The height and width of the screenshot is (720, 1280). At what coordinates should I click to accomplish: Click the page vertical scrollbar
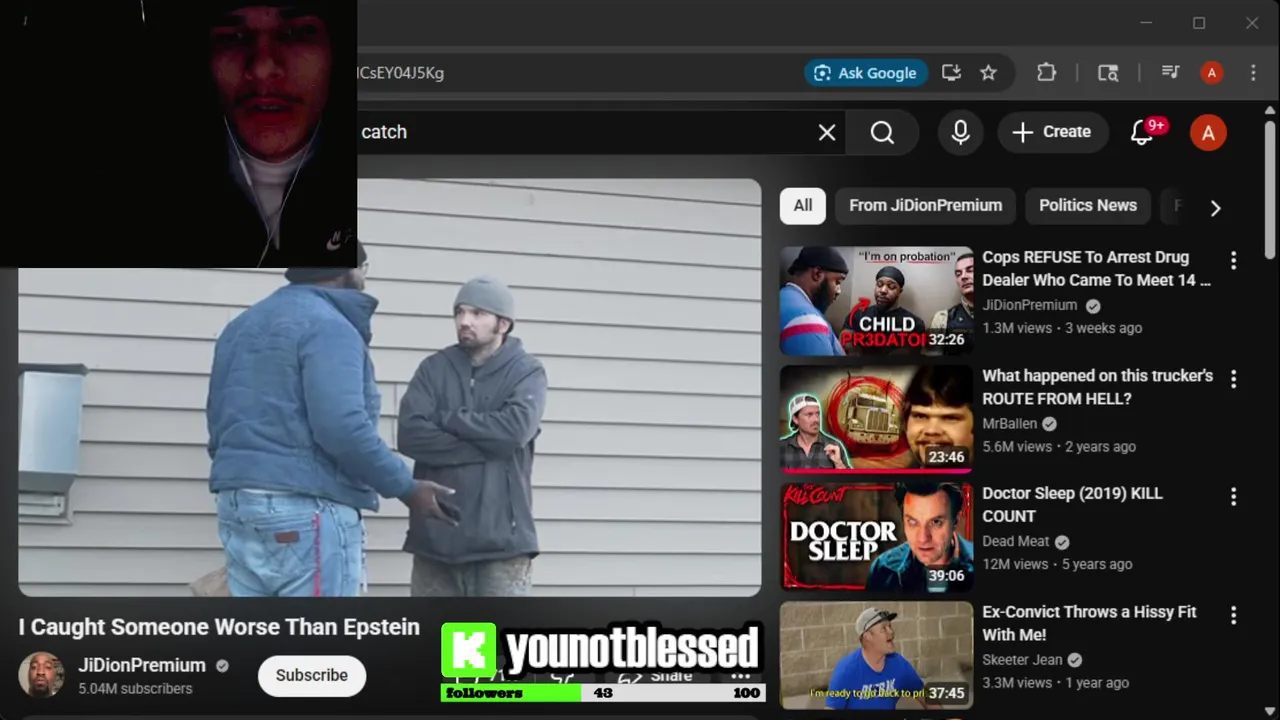click(1270, 190)
